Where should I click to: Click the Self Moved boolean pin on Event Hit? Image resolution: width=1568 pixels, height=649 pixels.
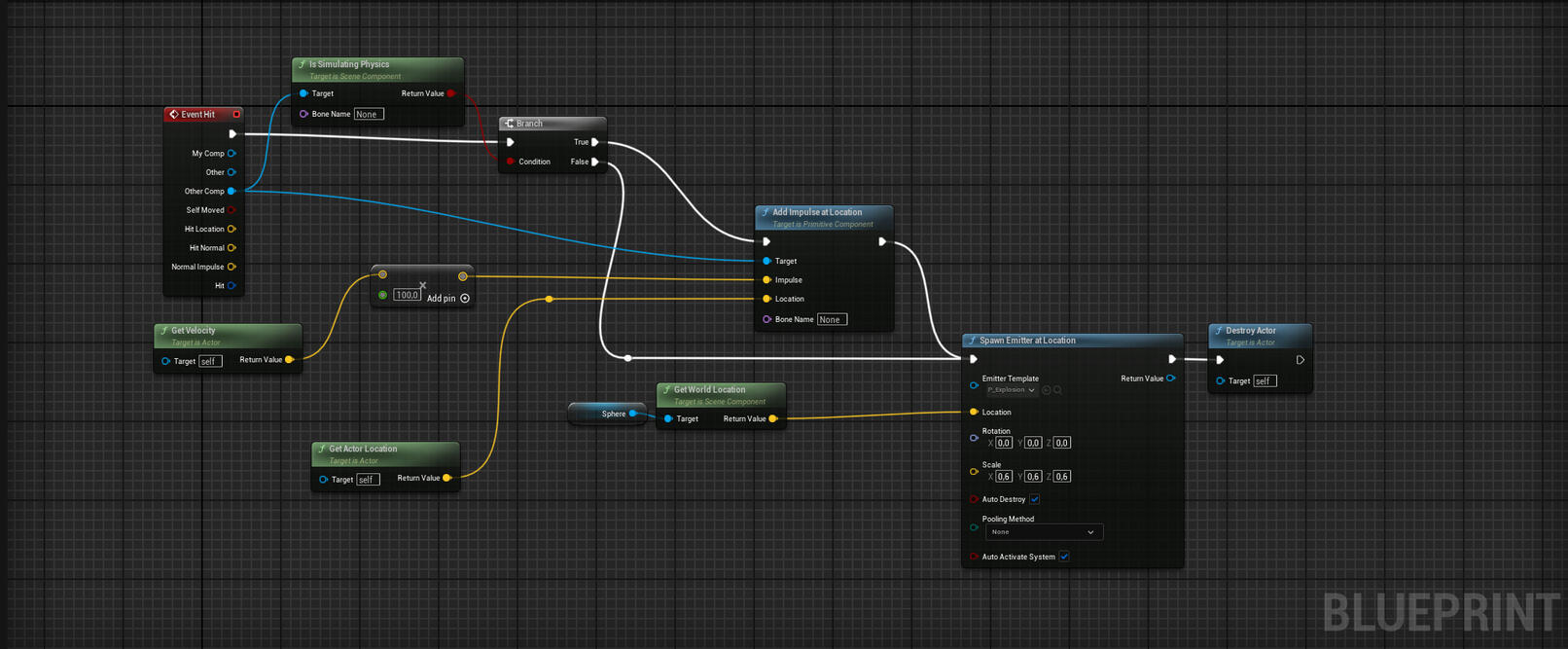[232, 210]
